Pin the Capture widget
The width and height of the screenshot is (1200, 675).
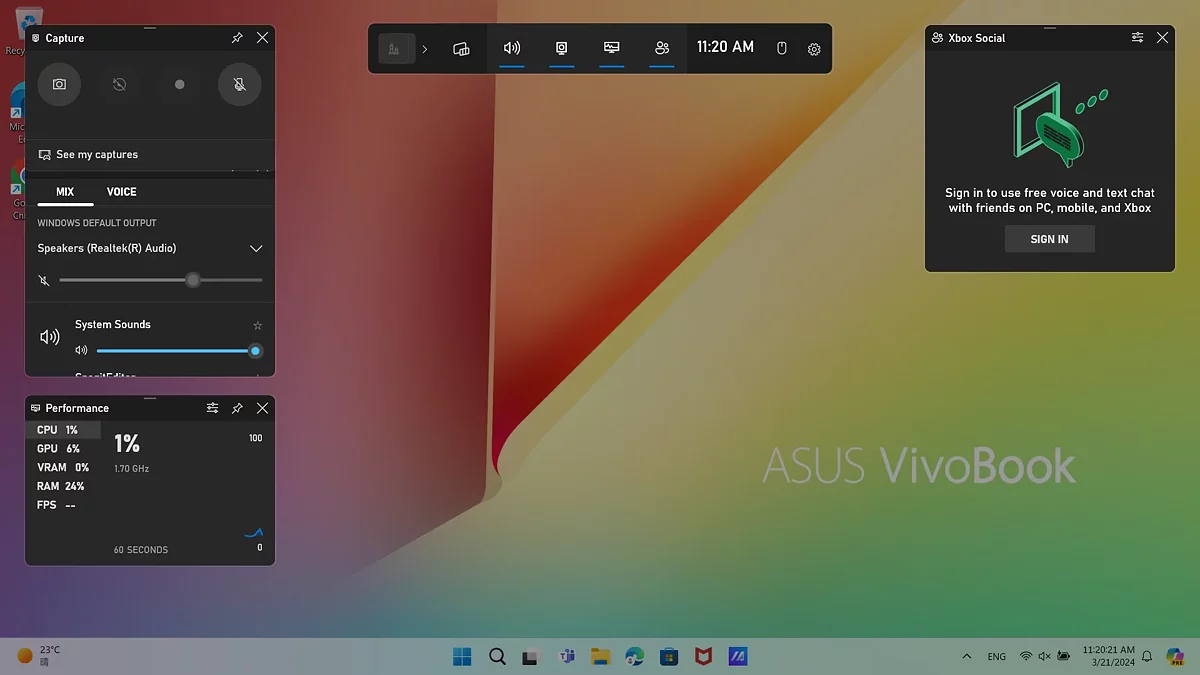(237, 38)
